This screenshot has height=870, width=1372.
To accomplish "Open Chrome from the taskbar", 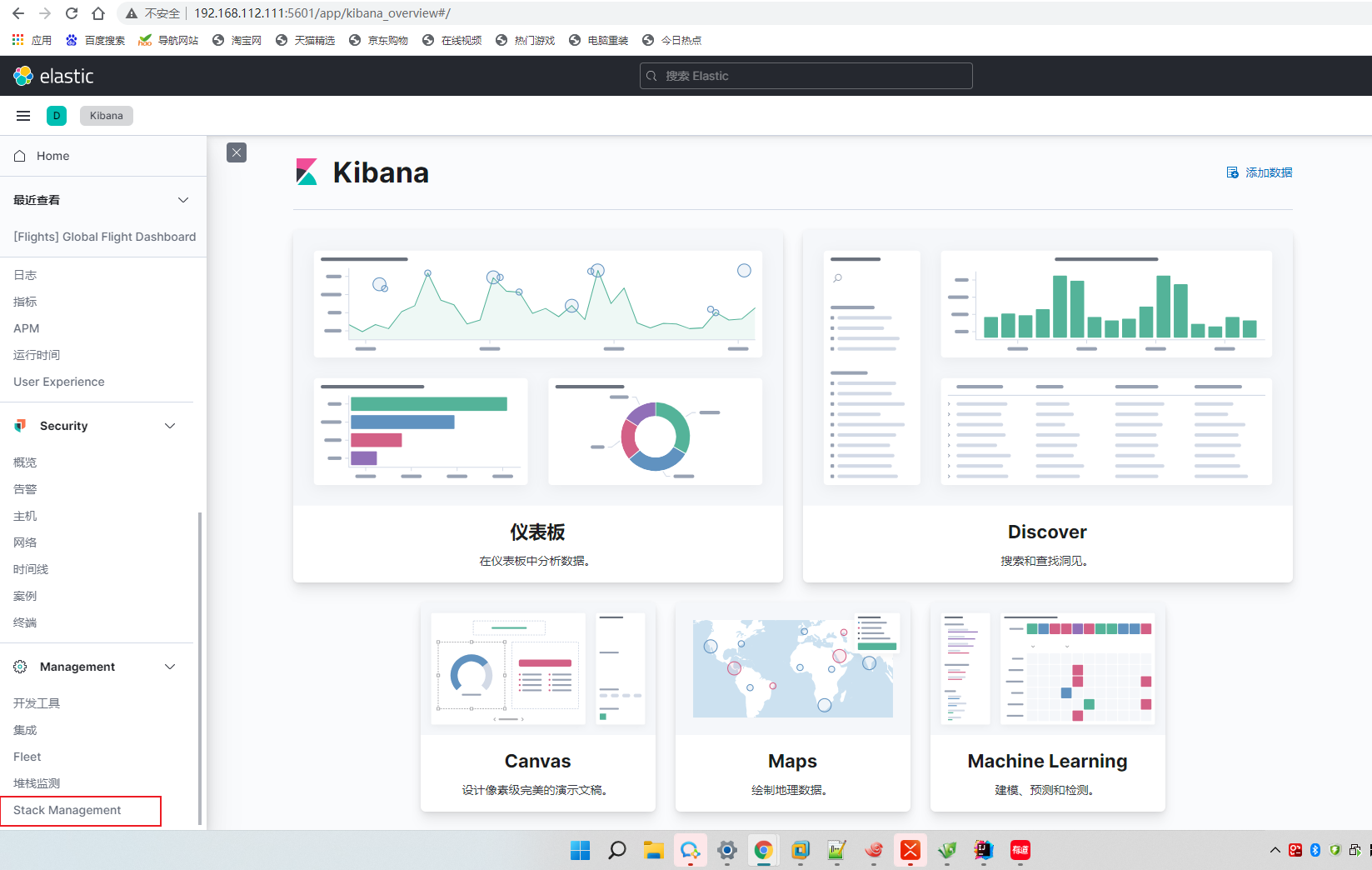I will [763, 850].
